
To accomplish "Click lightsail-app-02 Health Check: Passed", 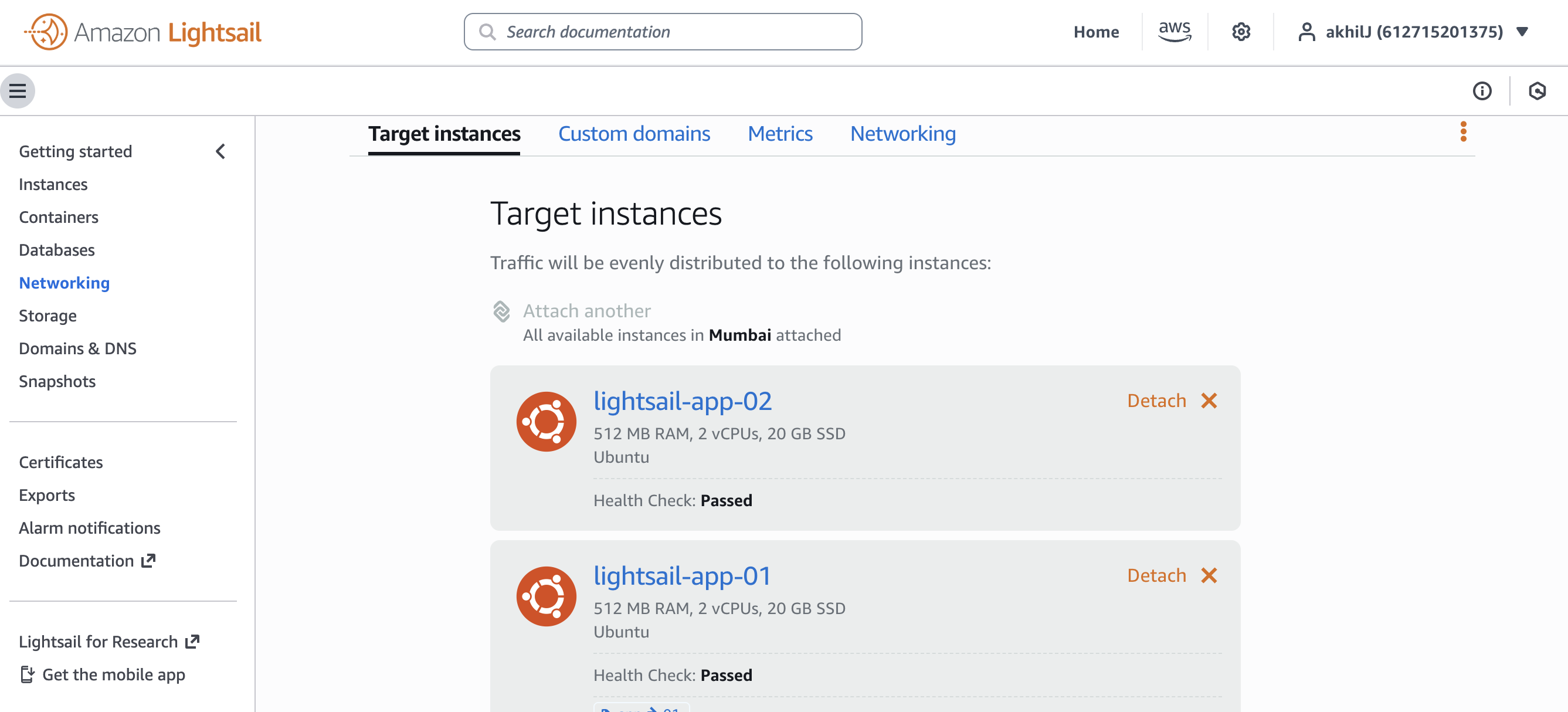I will click(673, 500).
